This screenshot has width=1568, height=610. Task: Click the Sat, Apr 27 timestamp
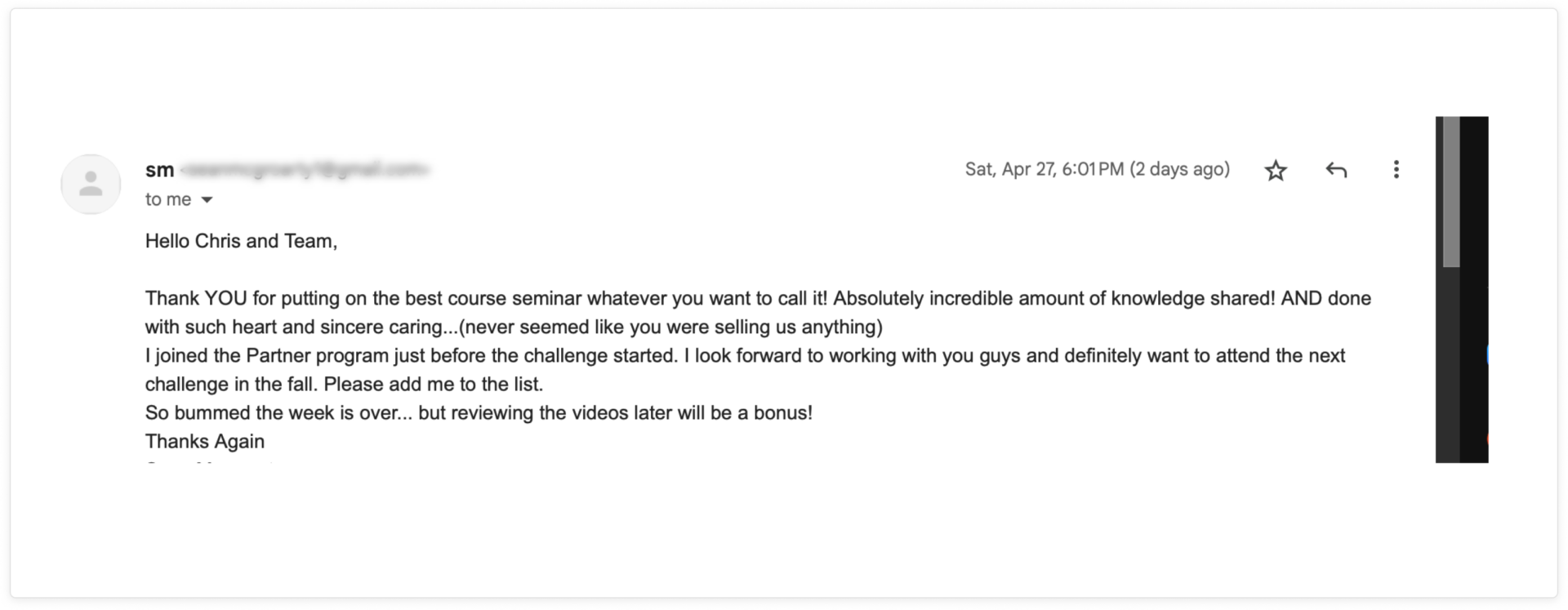[1097, 169]
